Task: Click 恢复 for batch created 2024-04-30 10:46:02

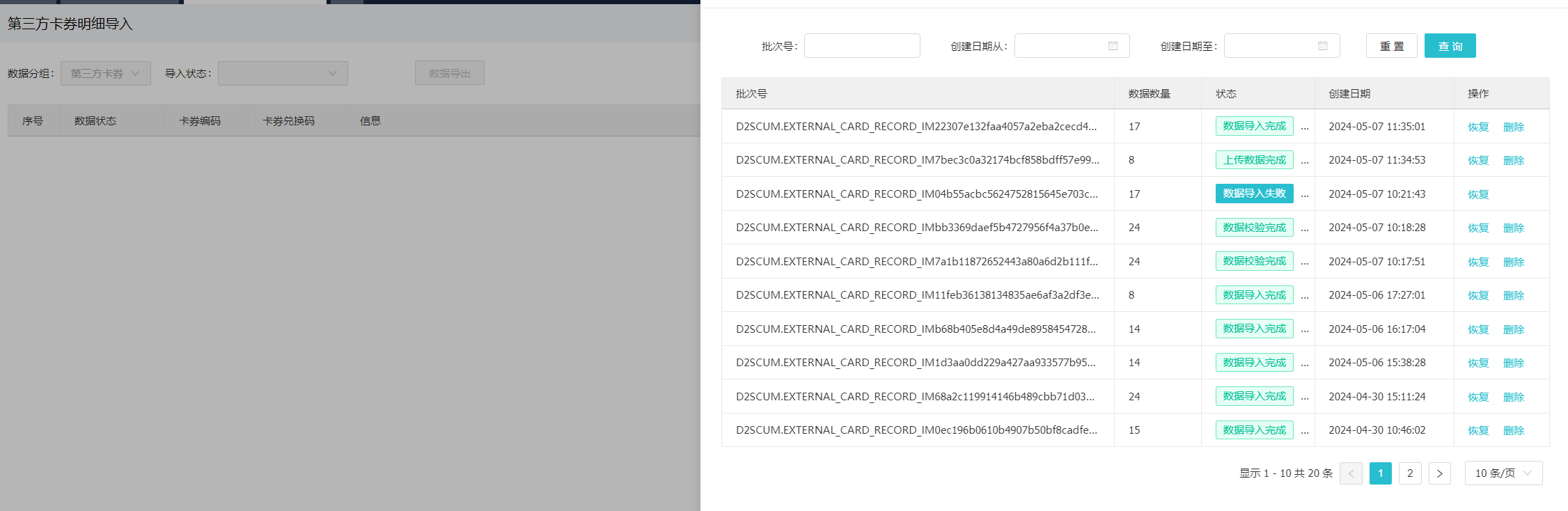Action: (x=1478, y=430)
